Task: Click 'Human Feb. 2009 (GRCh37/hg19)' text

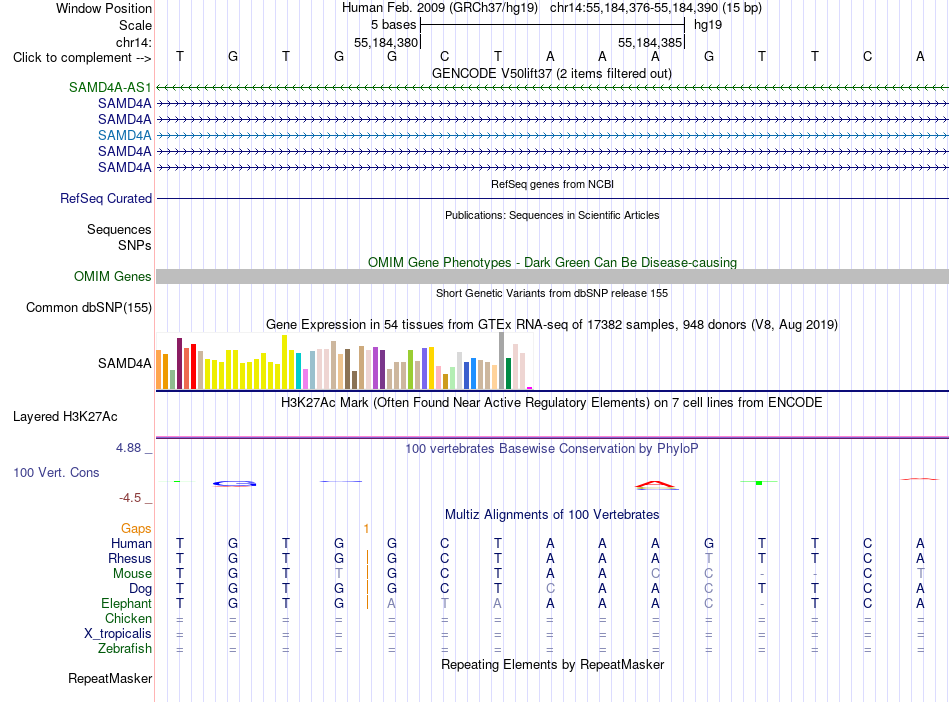Action: (440, 8)
